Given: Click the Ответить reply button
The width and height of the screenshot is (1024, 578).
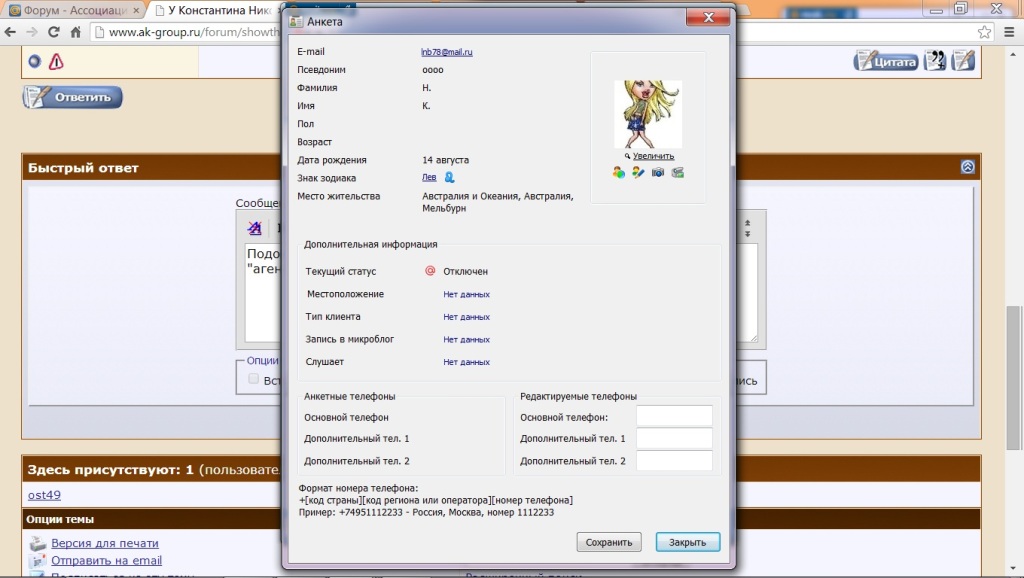Looking at the screenshot, I should pyautogui.click(x=73, y=97).
